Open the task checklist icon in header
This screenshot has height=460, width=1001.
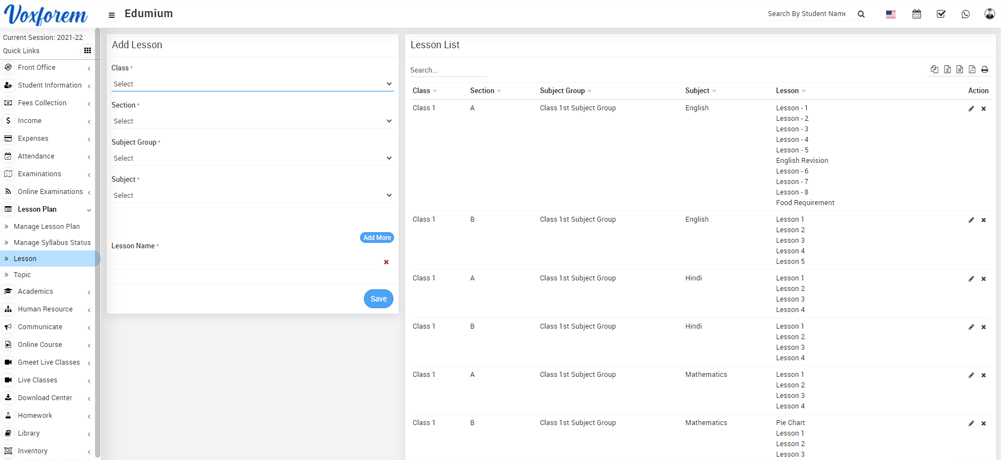coord(941,15)
